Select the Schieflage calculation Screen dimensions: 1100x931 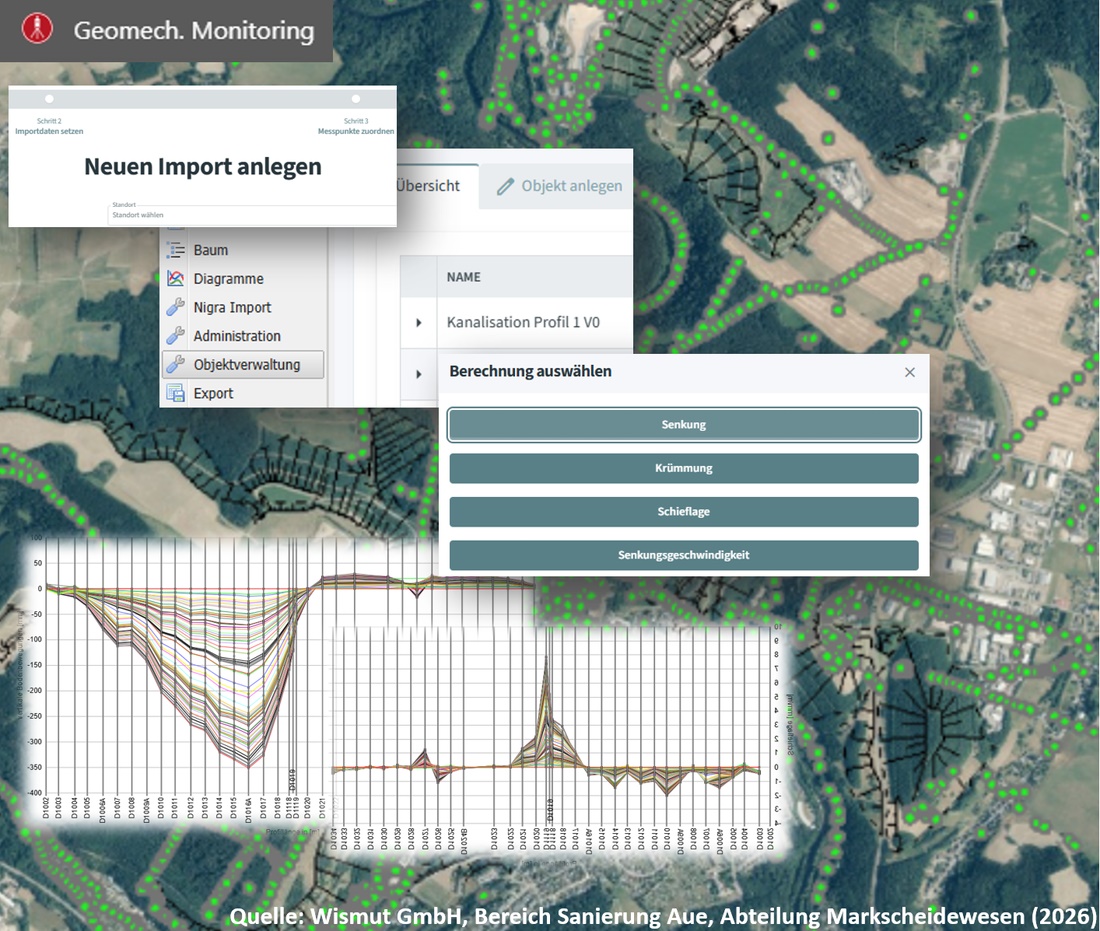tap(683, 512)
